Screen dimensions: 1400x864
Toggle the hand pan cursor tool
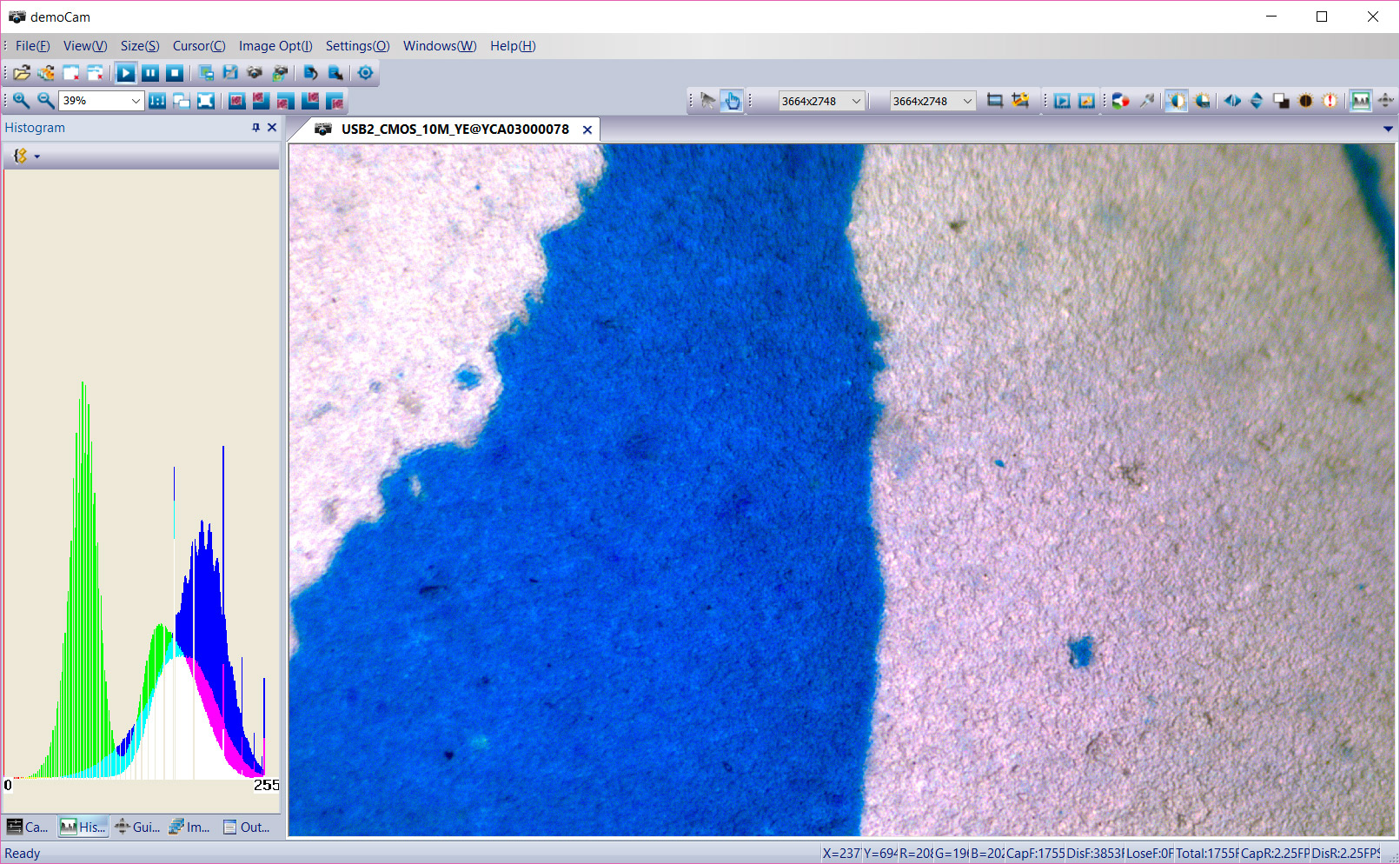click(732, 101)
